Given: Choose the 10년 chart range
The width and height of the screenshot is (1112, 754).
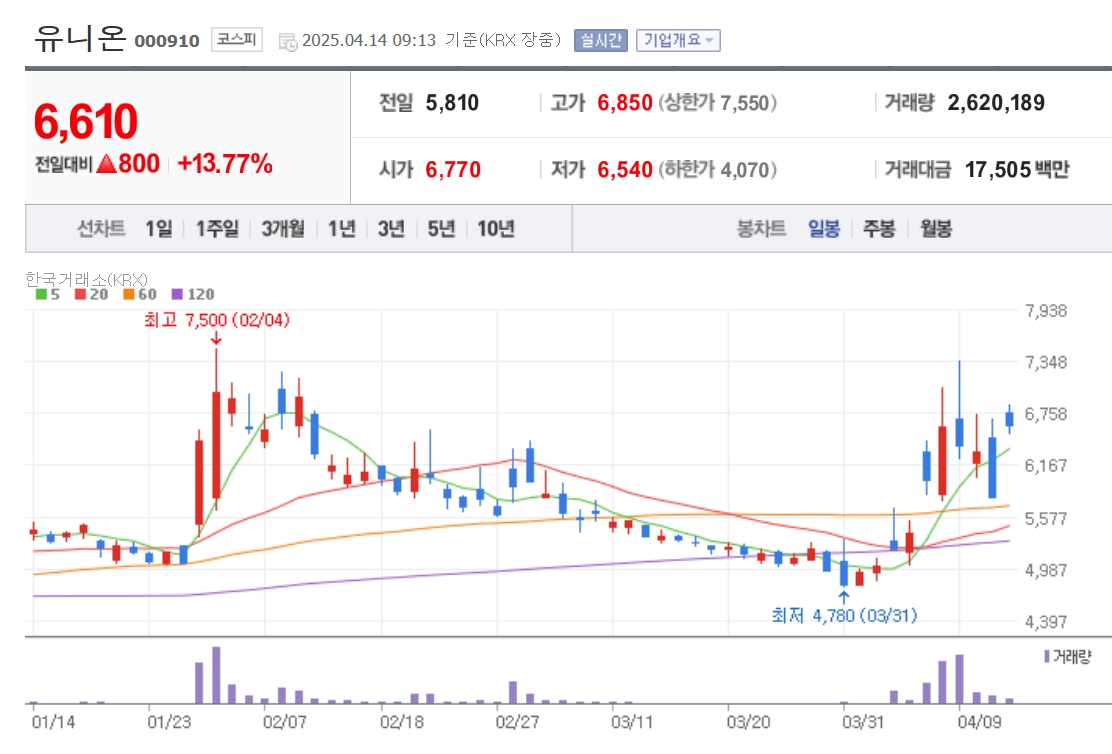Looking at the screenshot, I should click(496, 228).
